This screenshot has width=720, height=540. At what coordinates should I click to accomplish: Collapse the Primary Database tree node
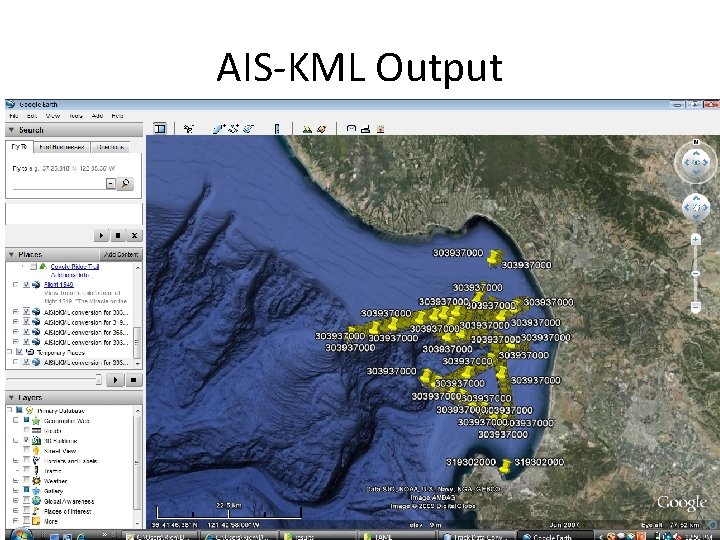tap(9, 410)
